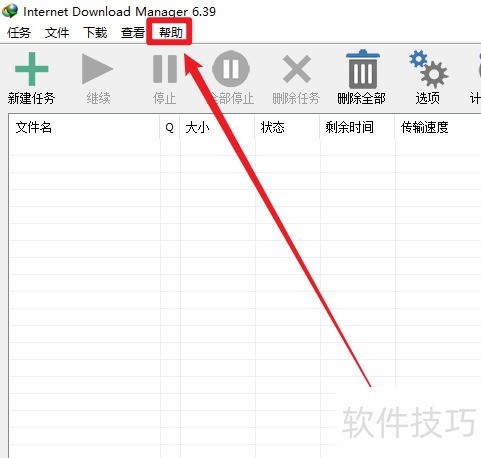Click the green plus New Task icon
This screenshot has height=458, width=481.
32,69
